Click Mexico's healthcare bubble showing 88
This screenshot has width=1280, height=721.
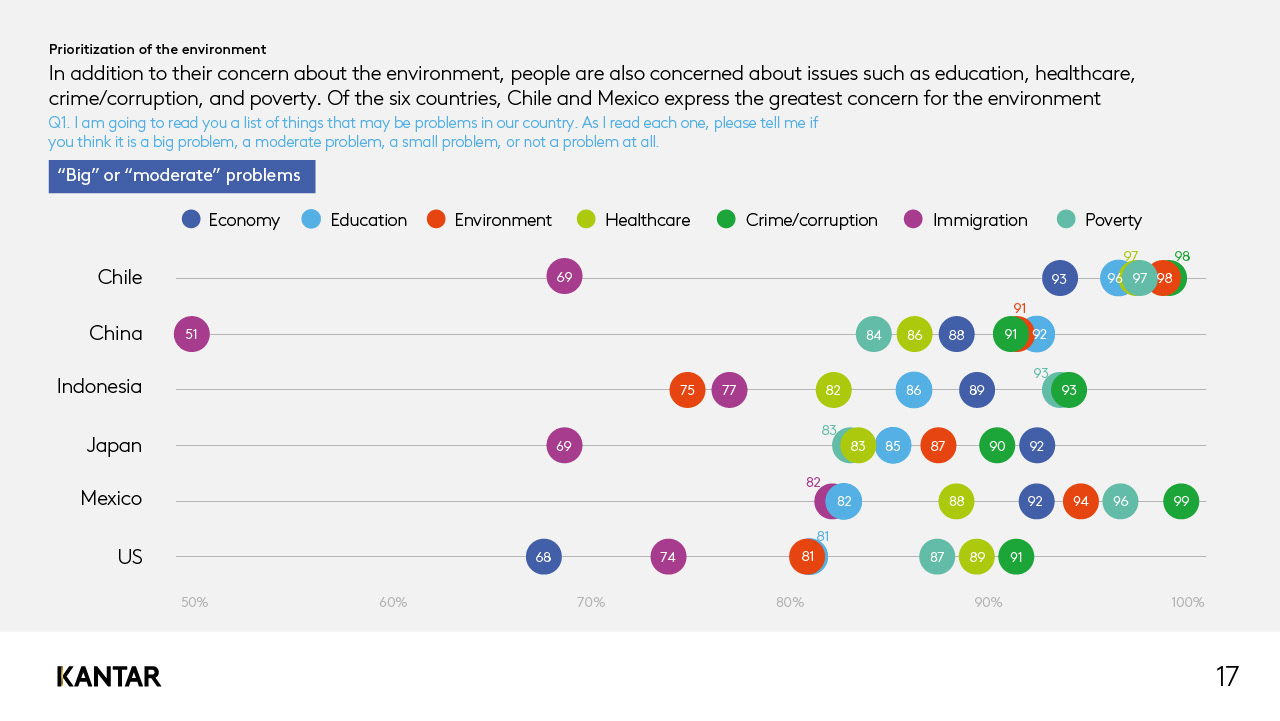coord(956,501)
